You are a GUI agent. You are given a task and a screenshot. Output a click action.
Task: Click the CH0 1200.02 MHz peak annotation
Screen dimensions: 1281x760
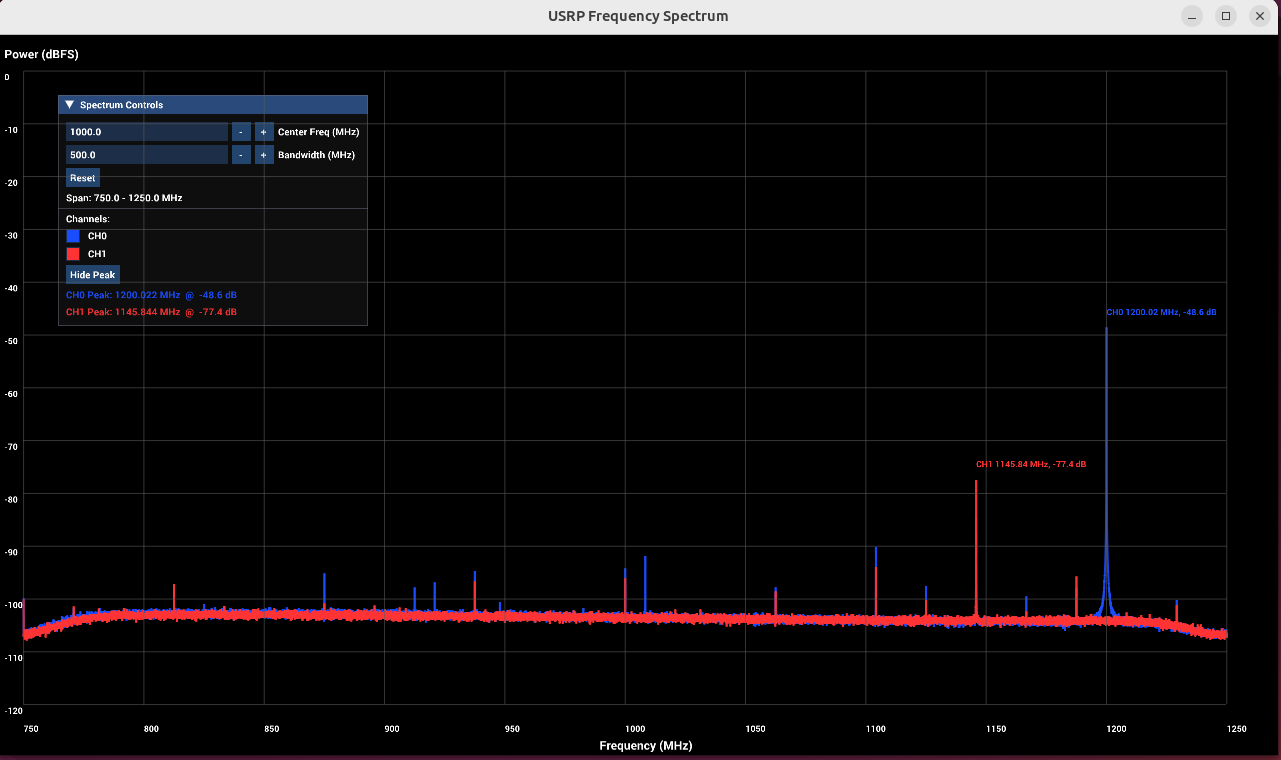coord(1161,313)
